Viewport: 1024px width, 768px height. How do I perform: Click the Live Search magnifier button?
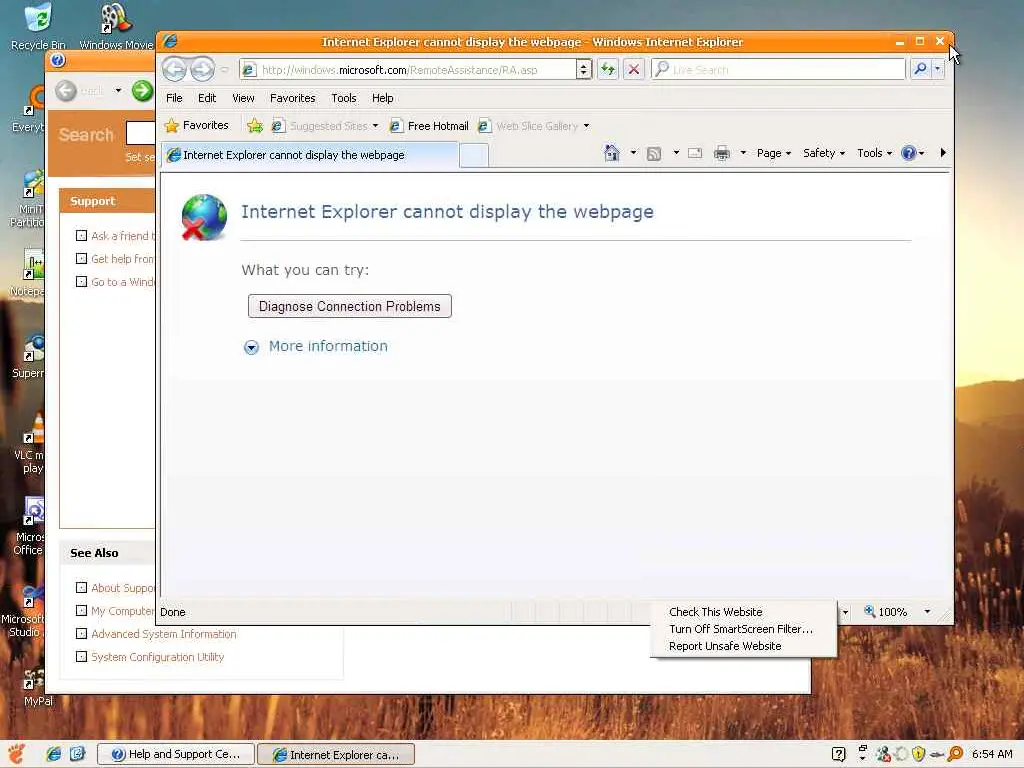[x=920, y=69]
